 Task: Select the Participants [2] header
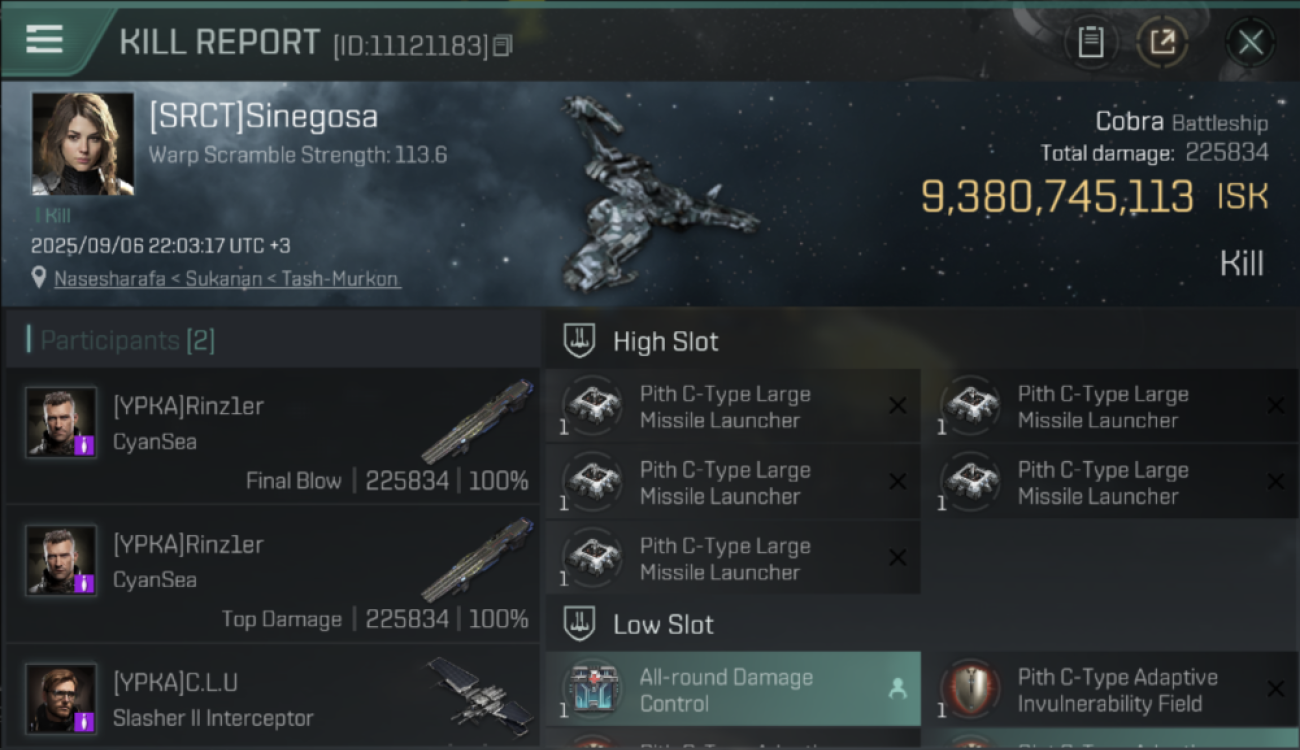[121, 341]
